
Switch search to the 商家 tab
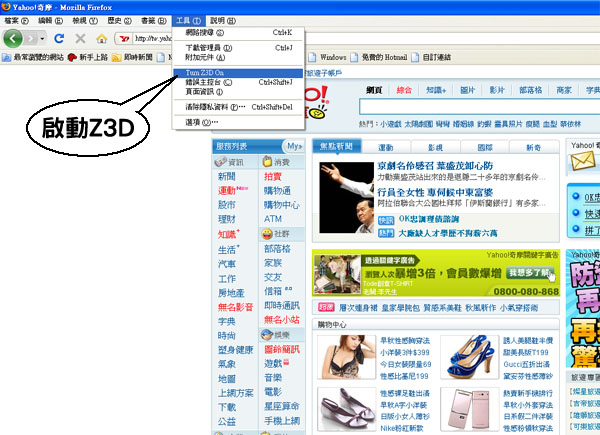click(x=564, y=90)
